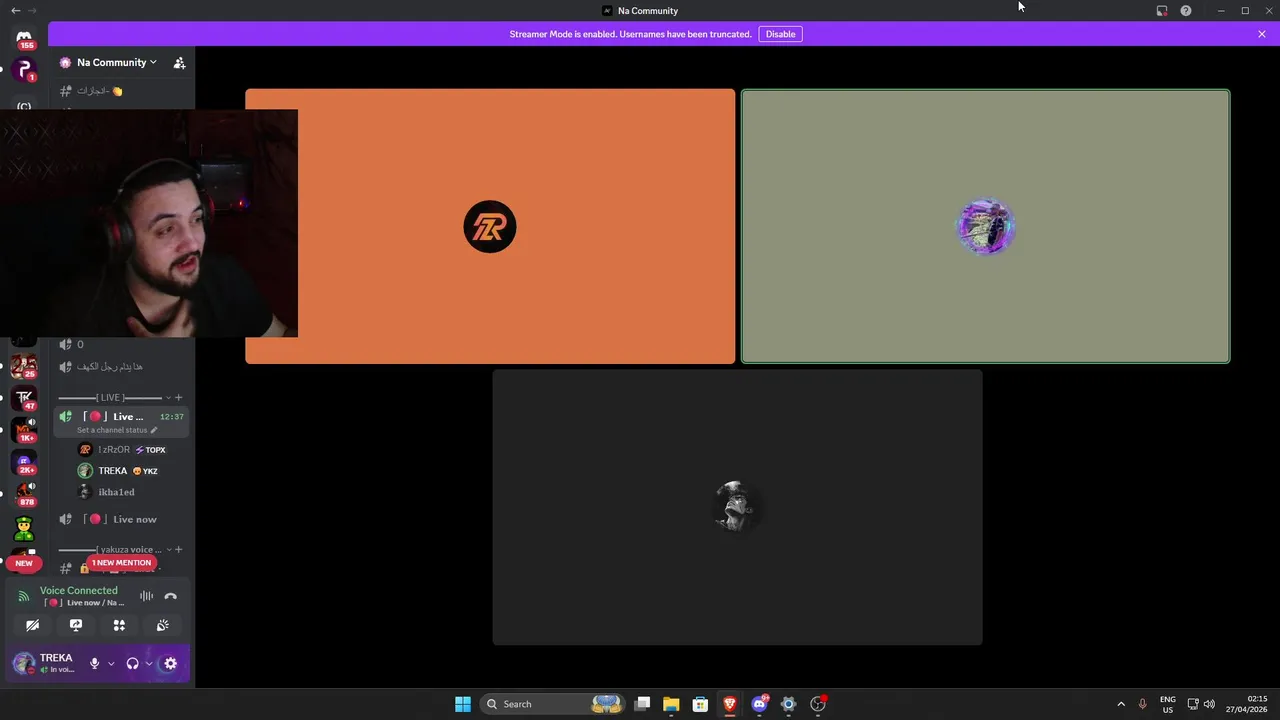Open File Explorer from the taskbar

671,704
